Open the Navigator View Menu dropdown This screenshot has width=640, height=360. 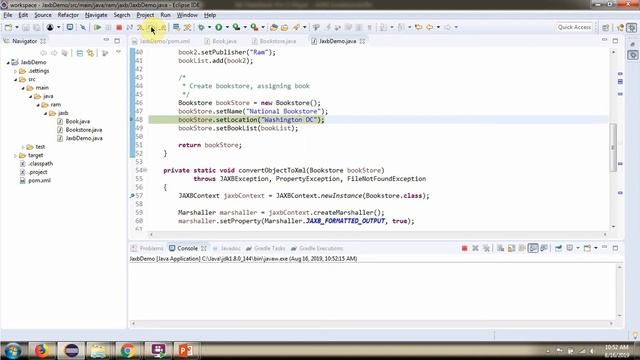119,52
